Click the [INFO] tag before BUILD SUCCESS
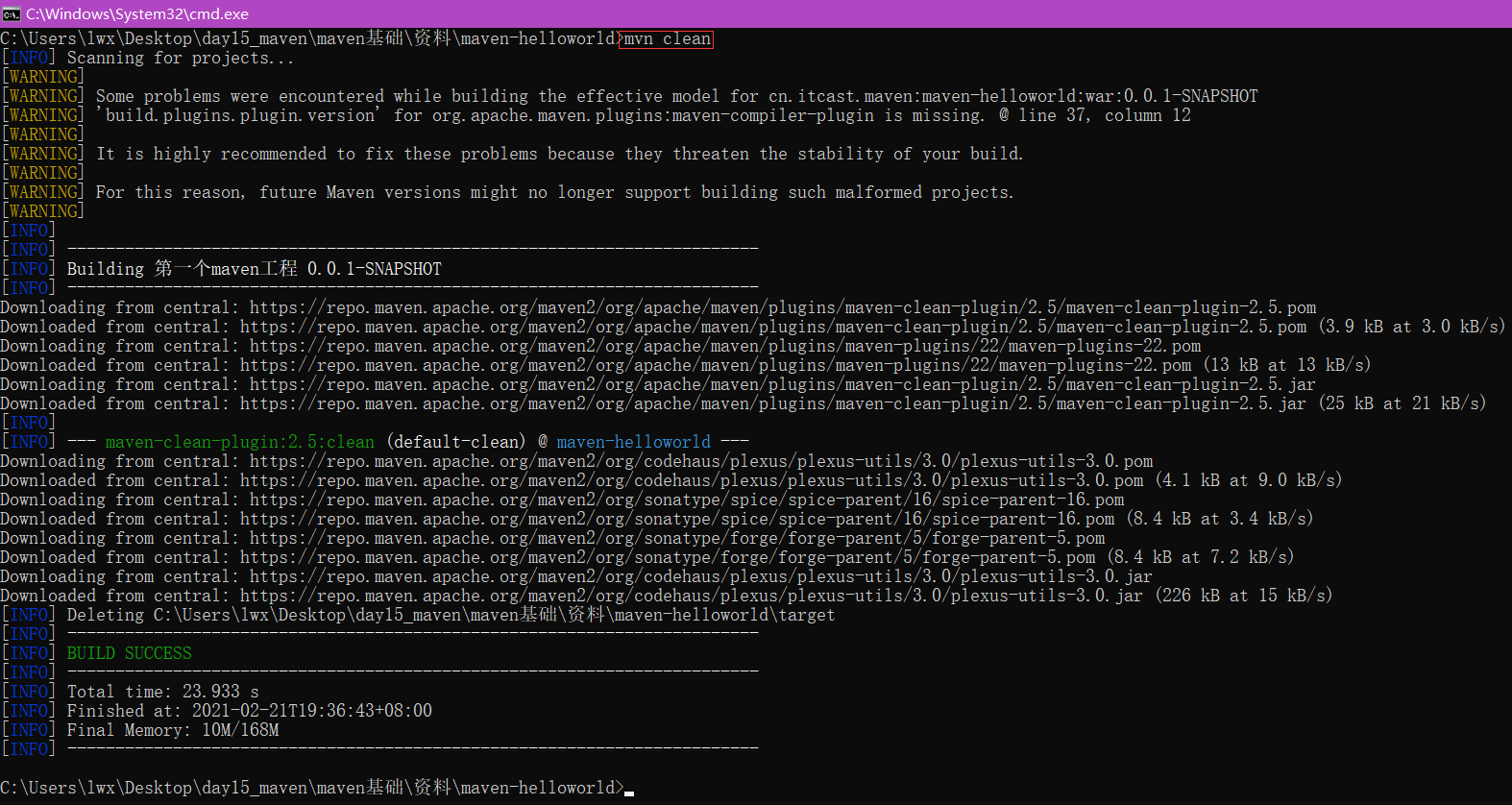 click(x=29, y=654)
